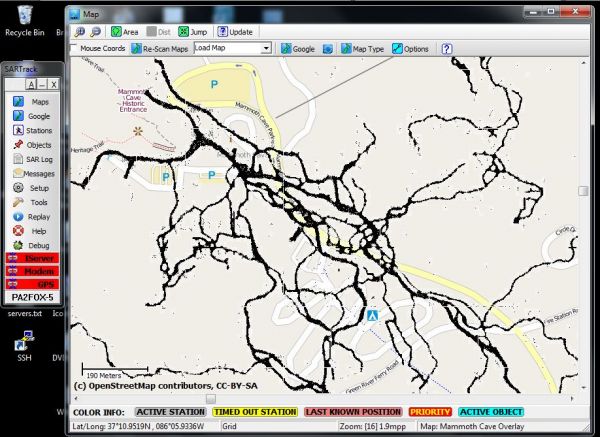Screen dimensions: 600x437
Task: Click the Map: Mammoth Cave Overlay status
Action: pyautogui.click(x=472, y=426)
